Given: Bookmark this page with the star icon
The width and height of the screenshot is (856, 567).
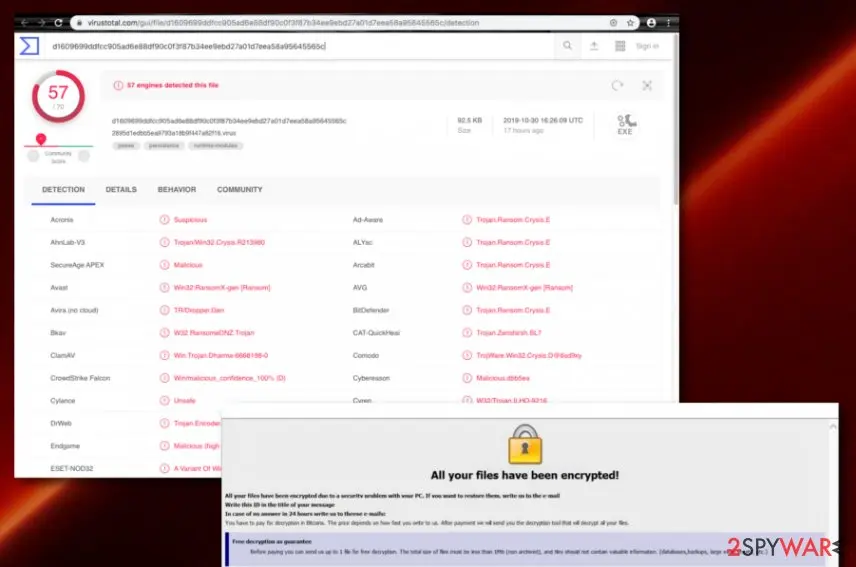Looking at the screenshot, I should (x=631, y=23).
